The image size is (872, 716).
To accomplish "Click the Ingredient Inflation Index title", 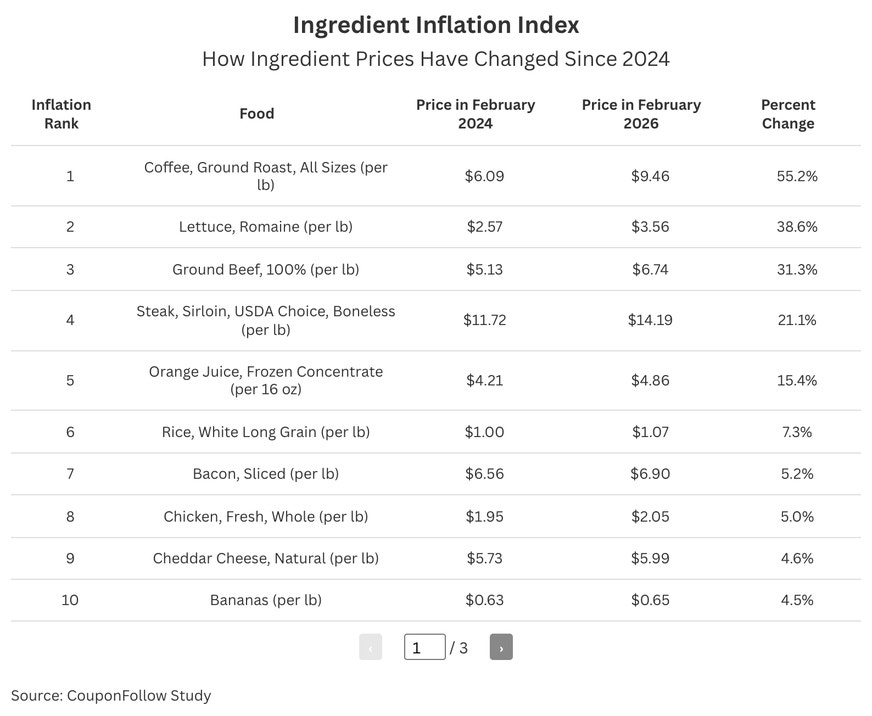I will pyautogui.click(x=436, y=25).
